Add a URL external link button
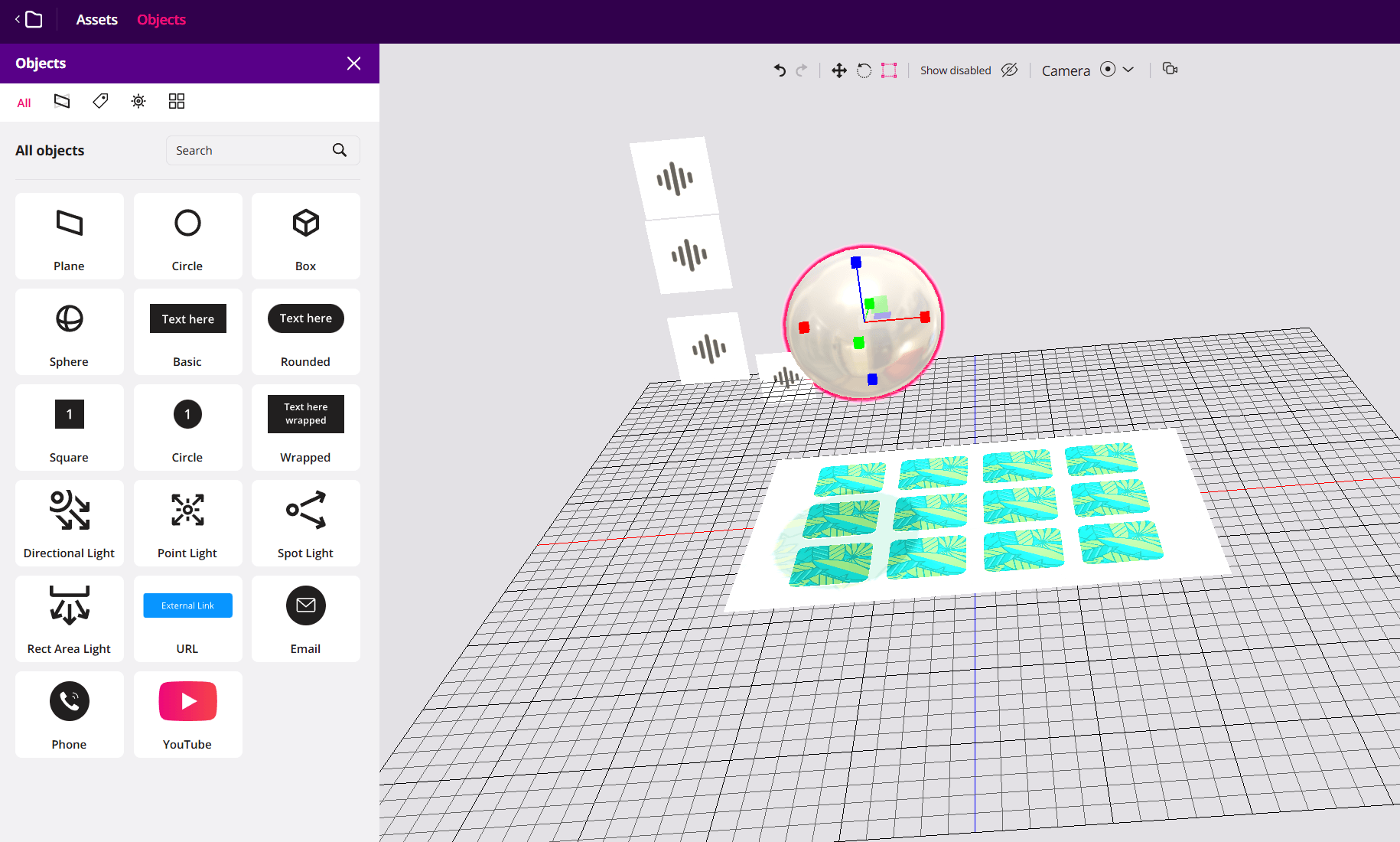This screenshot has height=842, width=1400. (x=187, y=618)
